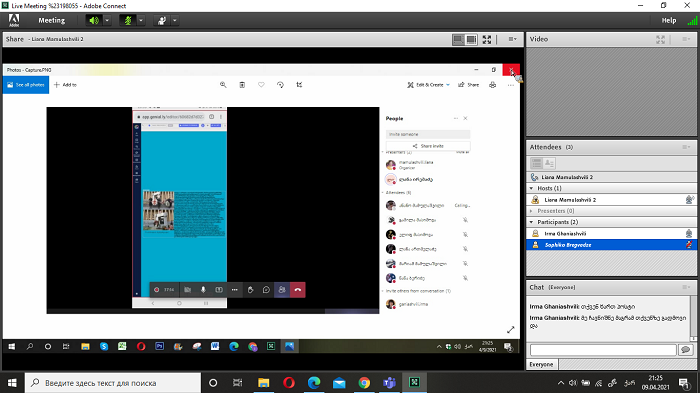Expand the Presenters (0) group
This screenshot has width=700, height=393.
click(531, 211)
